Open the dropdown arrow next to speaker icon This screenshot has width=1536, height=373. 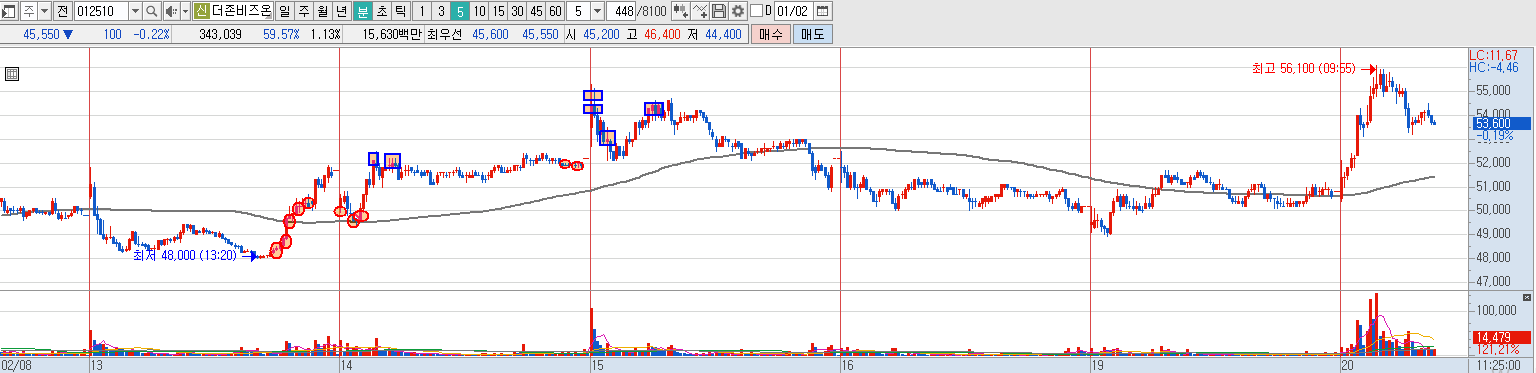click(x=185, y=11)
